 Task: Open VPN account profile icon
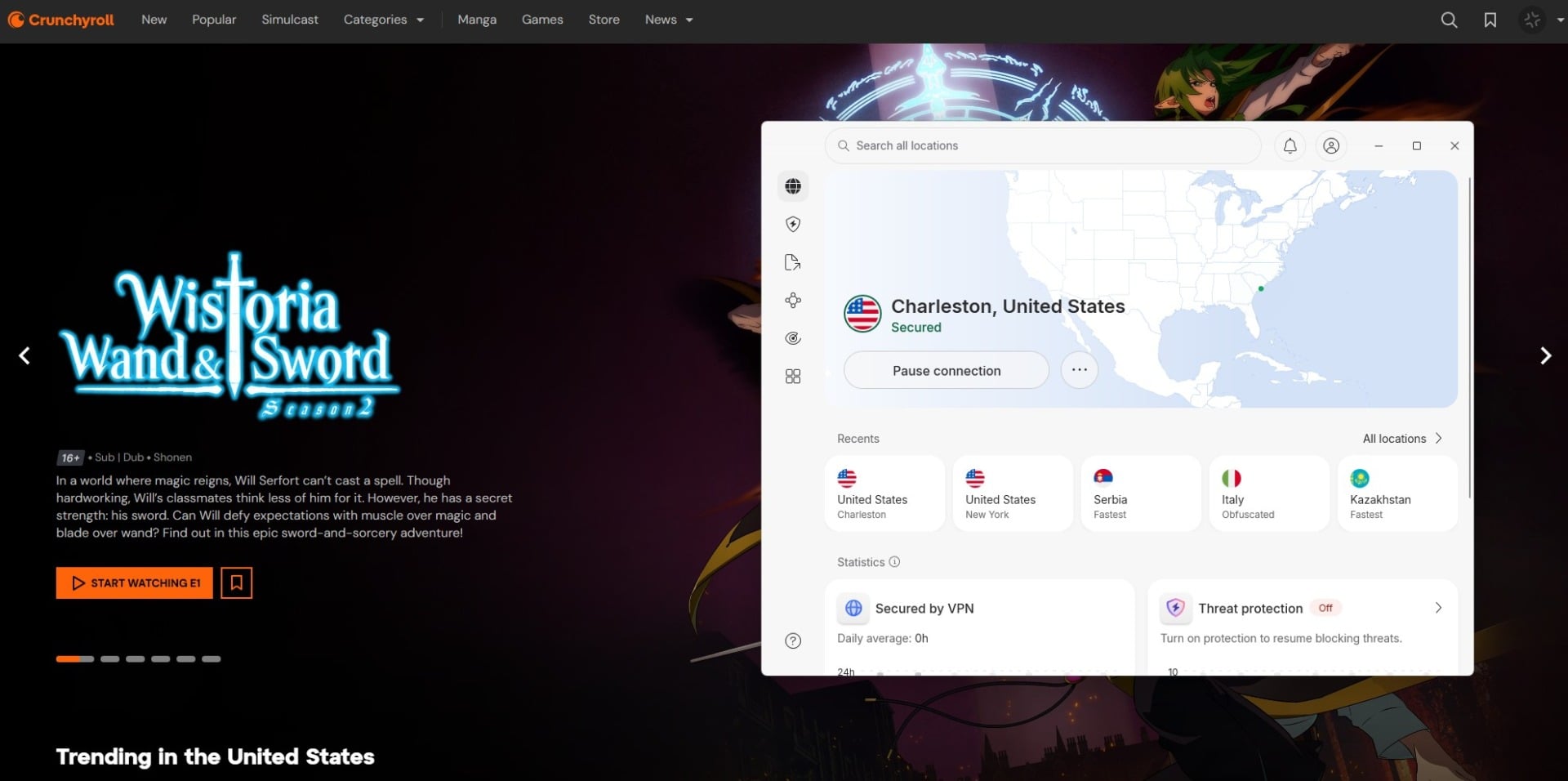pos(1331,145)
